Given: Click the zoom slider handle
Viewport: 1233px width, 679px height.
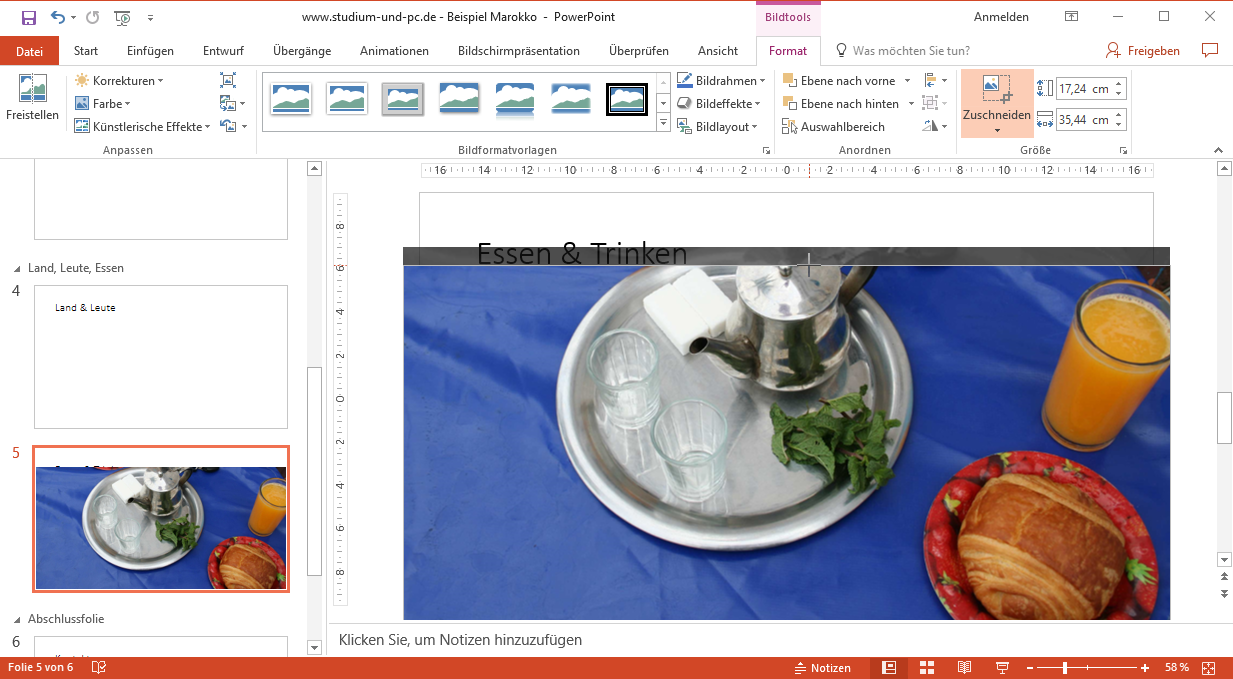Looking at the screenshot, I should (x=1065, y=667).
